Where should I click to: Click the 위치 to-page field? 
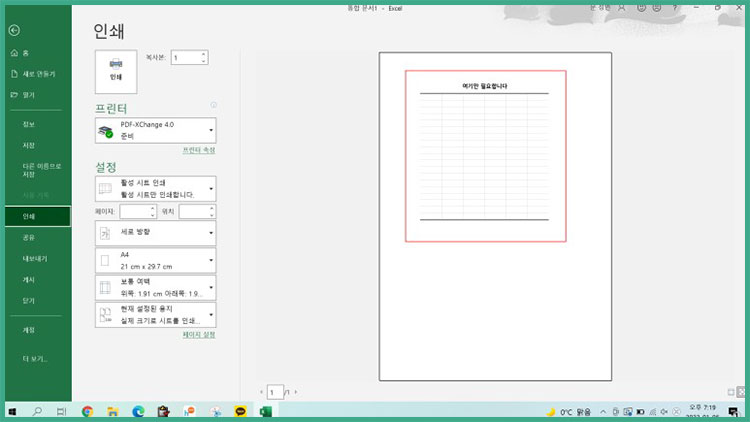click(x=194, y=211)
